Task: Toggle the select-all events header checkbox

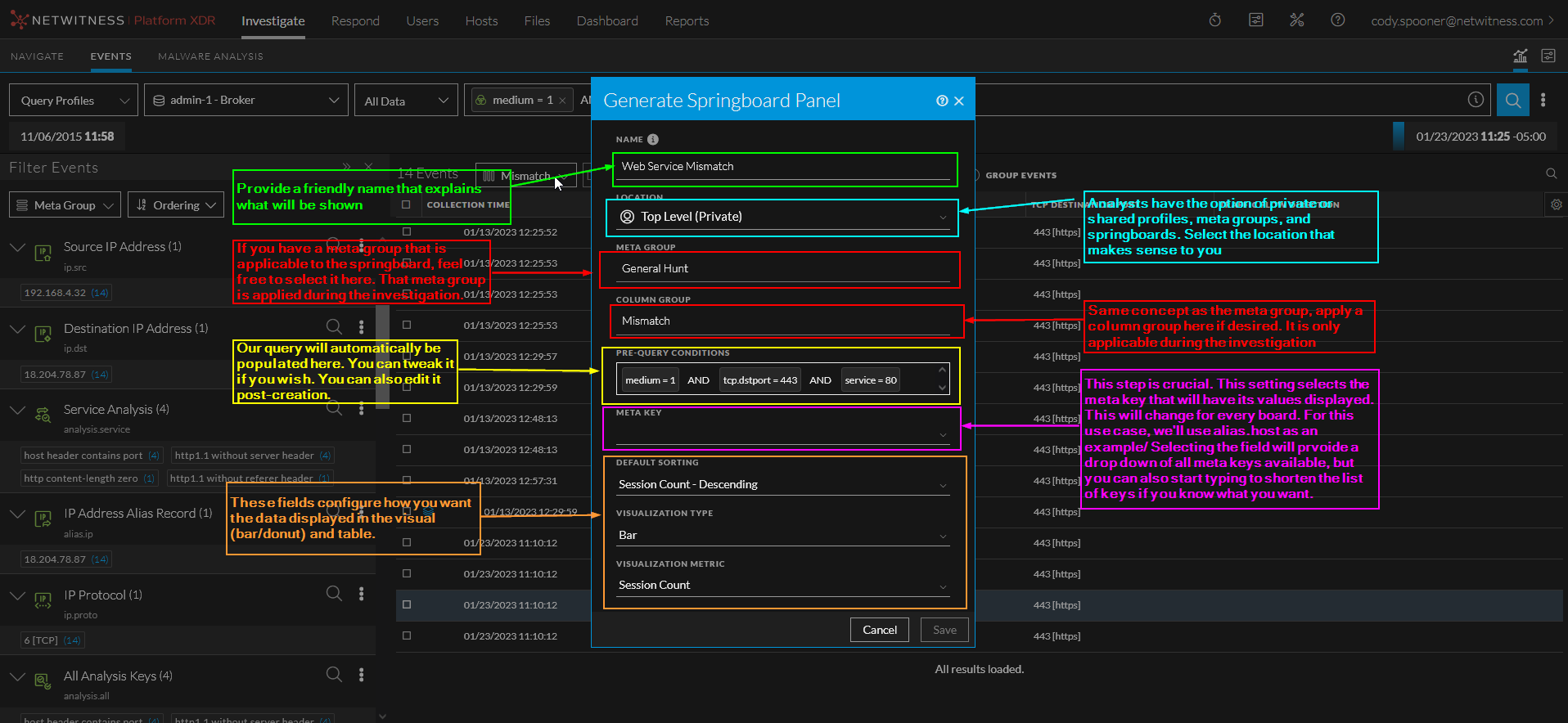Action: [406, 204]
